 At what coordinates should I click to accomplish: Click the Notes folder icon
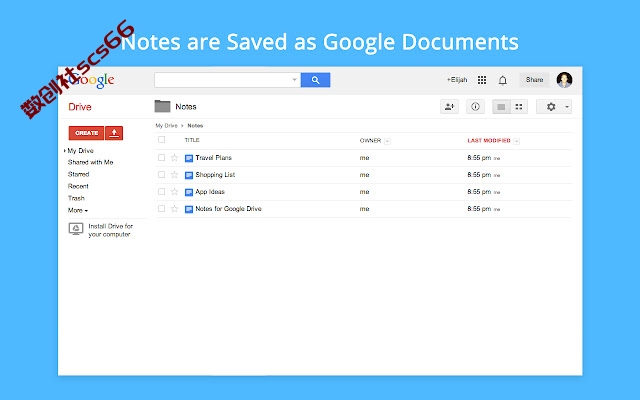(x=162, y=107)
